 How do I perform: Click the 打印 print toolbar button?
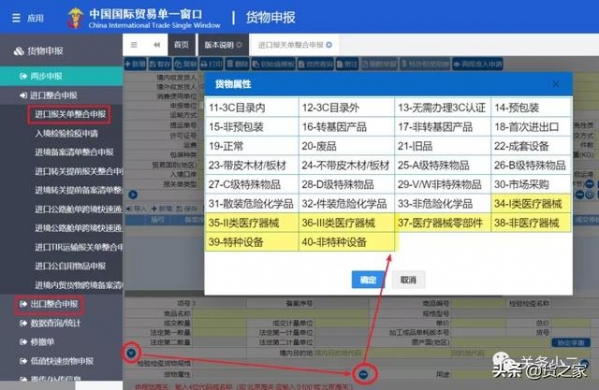211,64
